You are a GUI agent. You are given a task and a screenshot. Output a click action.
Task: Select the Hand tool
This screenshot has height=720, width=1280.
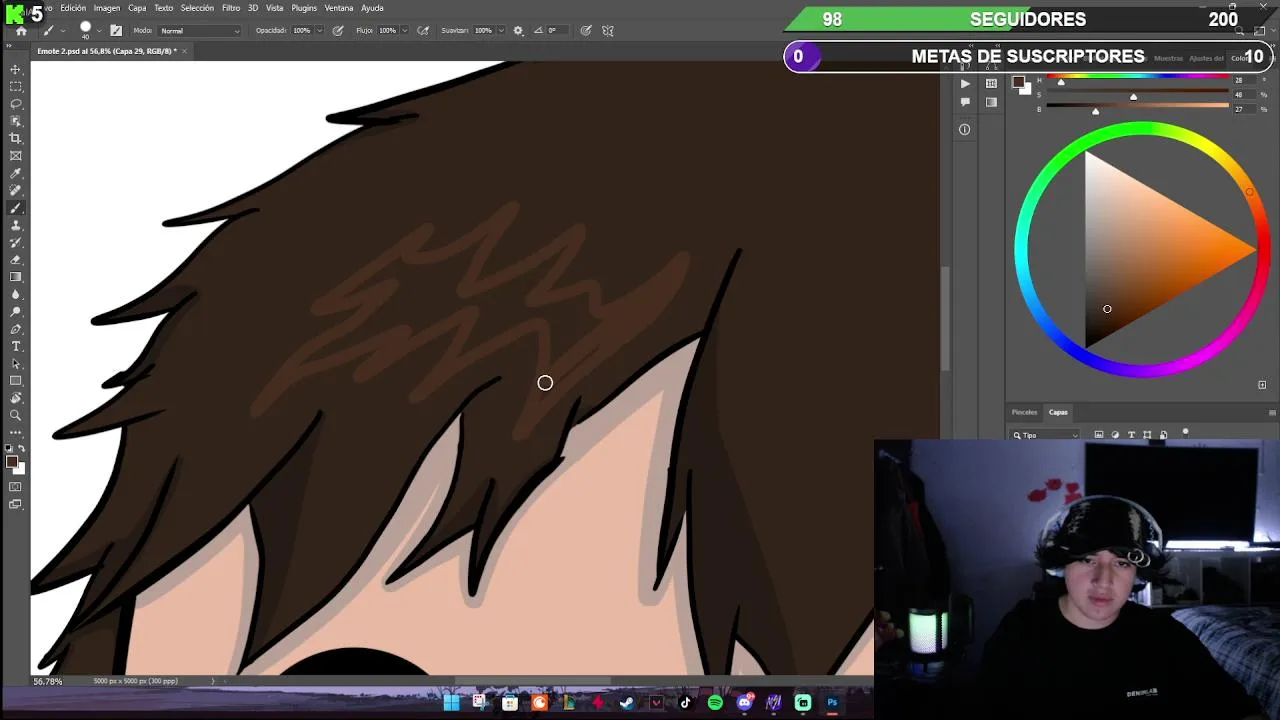pyautogui.click(x=16, y=398)
